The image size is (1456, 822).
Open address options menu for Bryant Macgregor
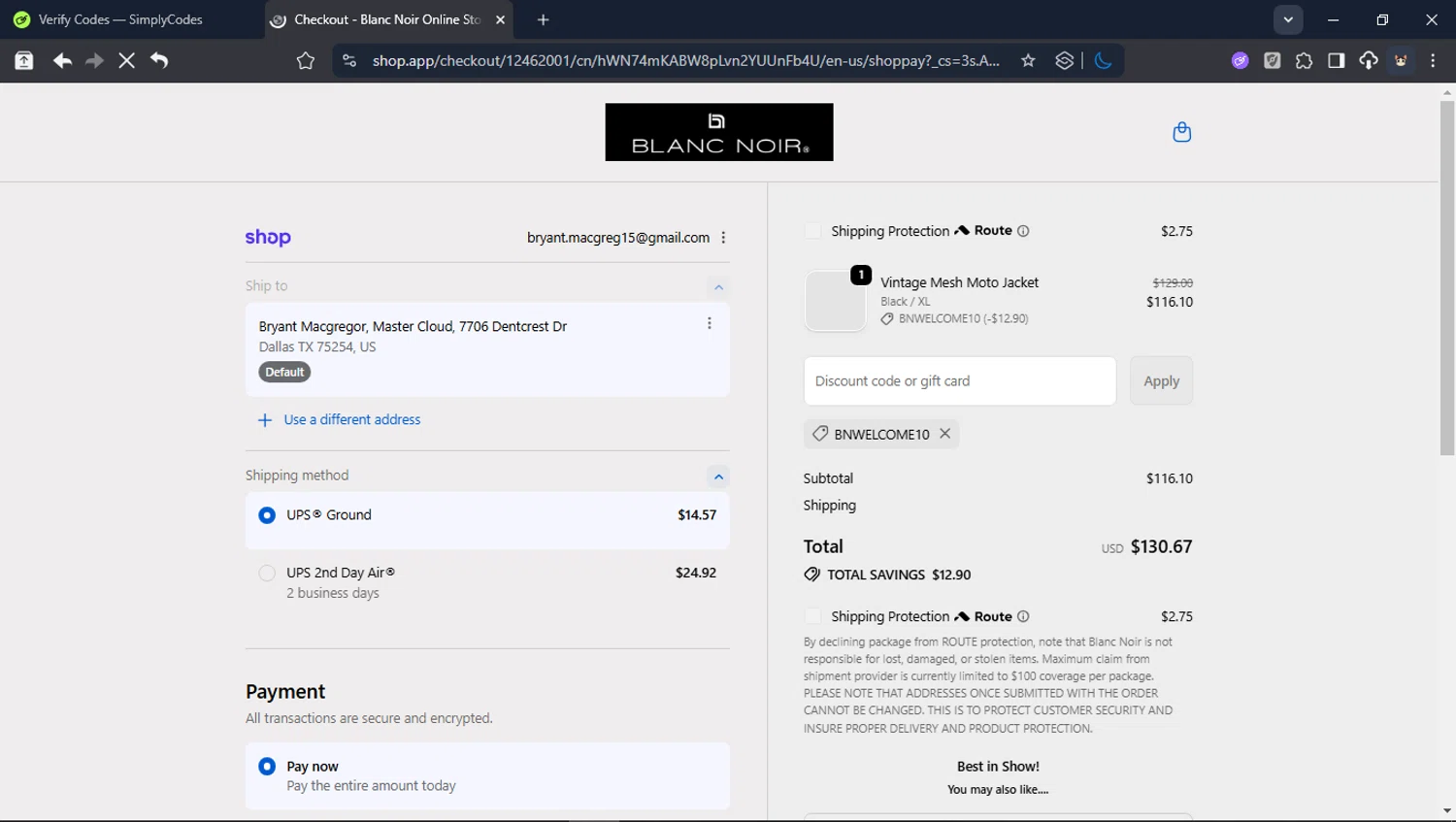[710, 323]
